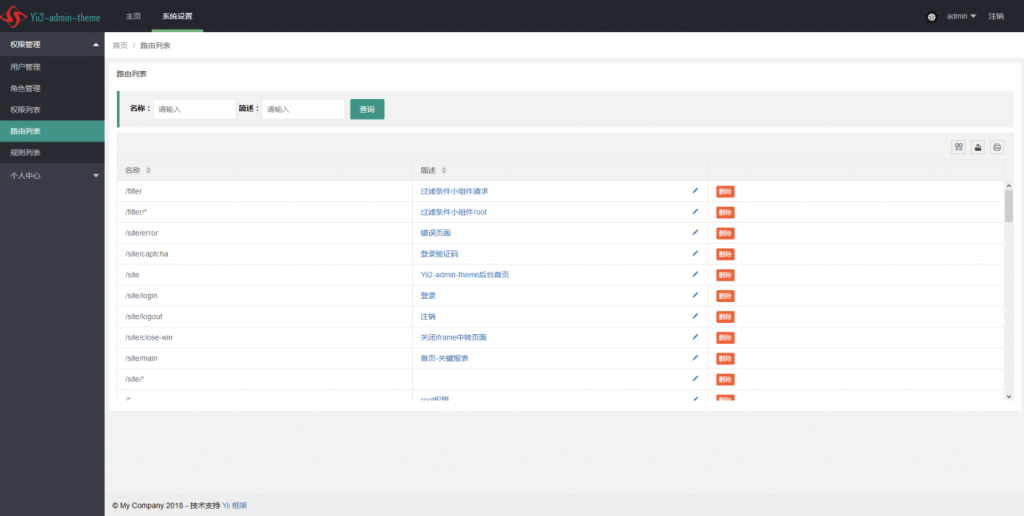Click the 查询 search button
This screenshot has width=1024, height=516.
(367, 109)
